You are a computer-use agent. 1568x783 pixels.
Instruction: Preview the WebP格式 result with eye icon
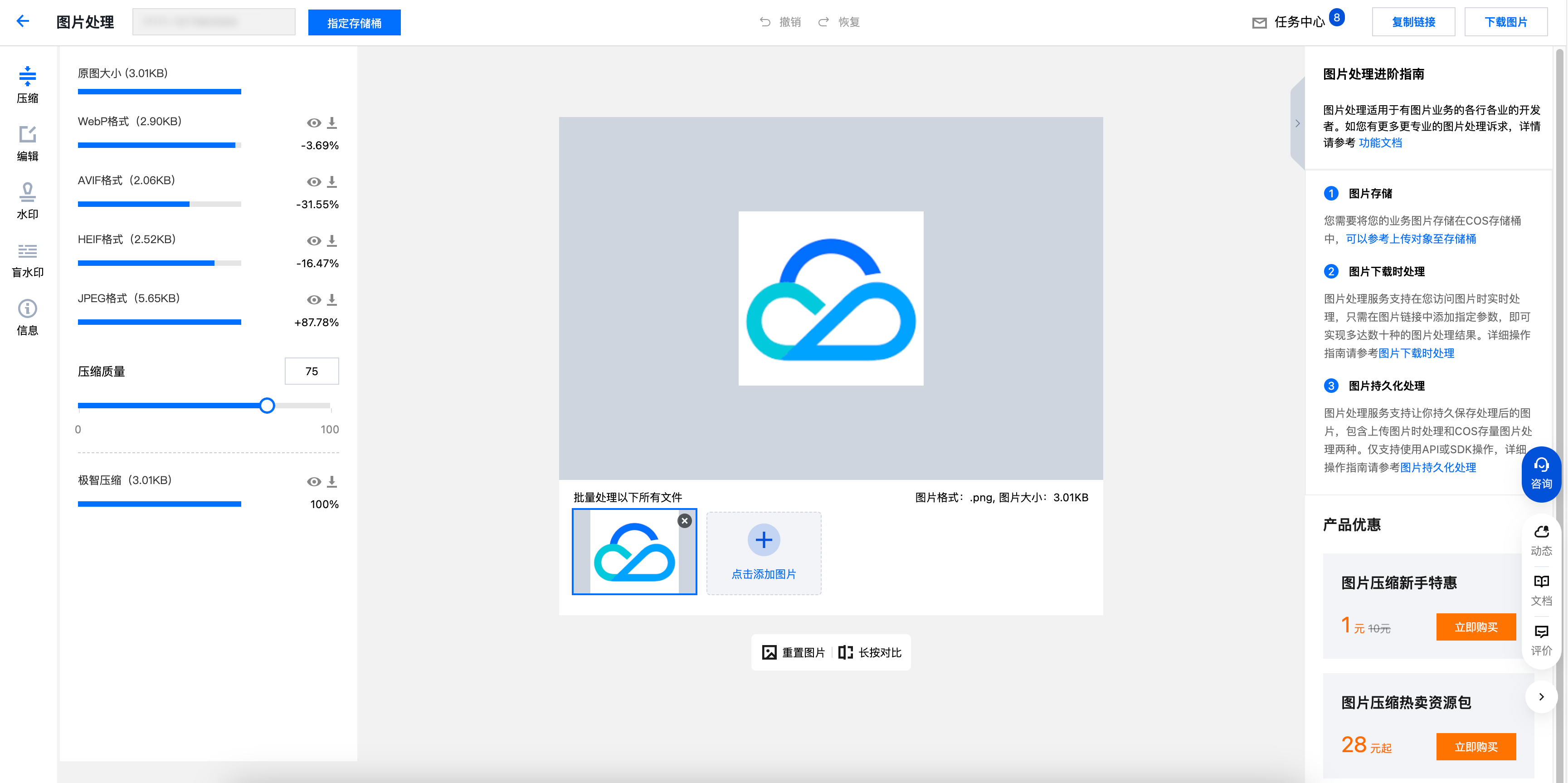314,122
